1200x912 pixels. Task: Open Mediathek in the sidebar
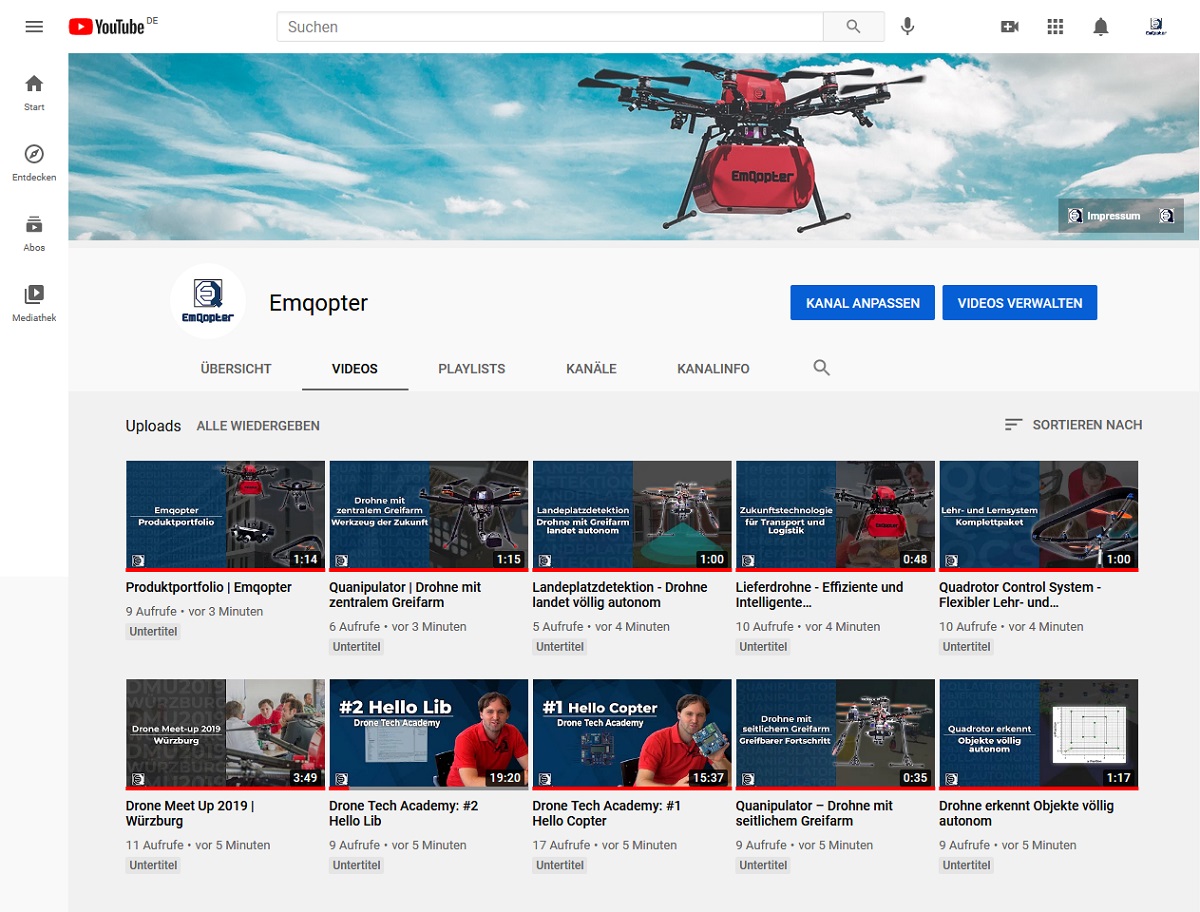[34, 303]
